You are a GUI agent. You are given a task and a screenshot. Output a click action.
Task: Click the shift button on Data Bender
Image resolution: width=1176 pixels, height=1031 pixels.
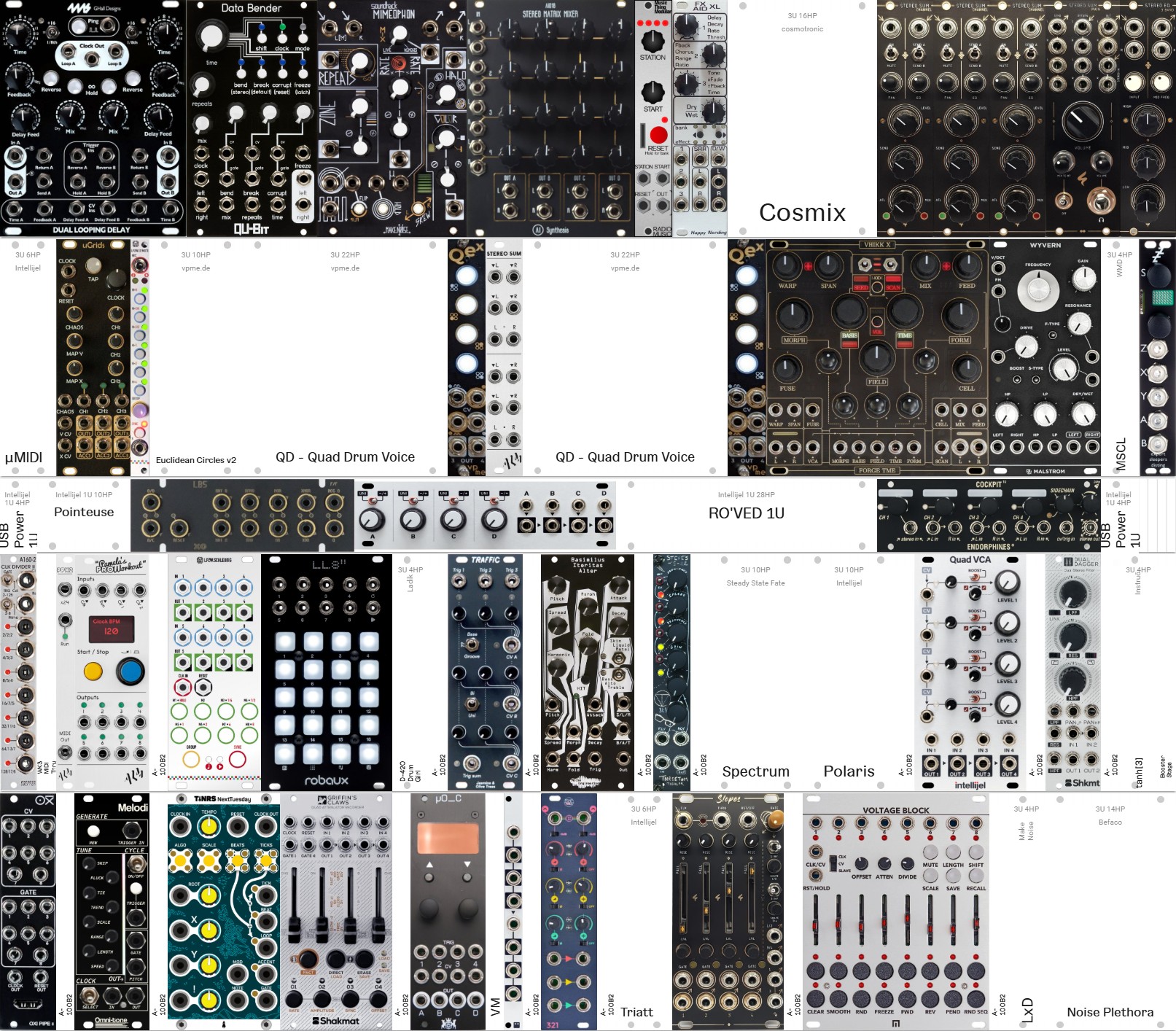click(262, 37)
